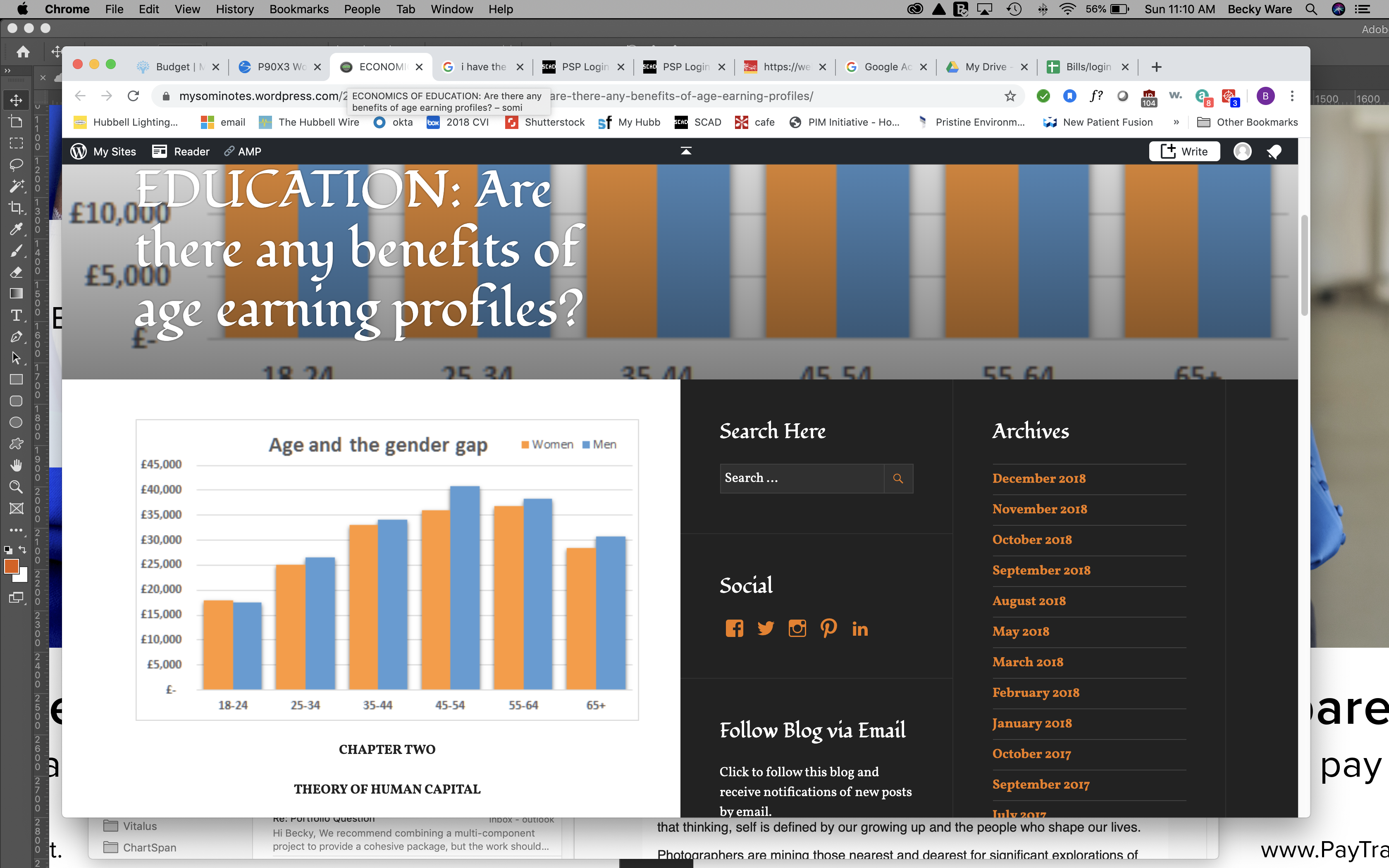Activate the Zoom magnifier tool
Viewport: 1389px width, 868px height.
click(16, 487)
